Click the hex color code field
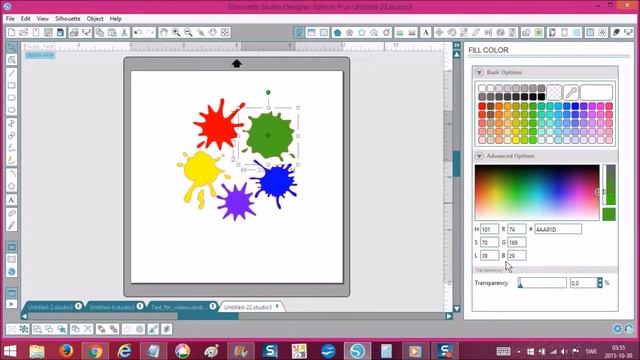 tap(558, 229)
